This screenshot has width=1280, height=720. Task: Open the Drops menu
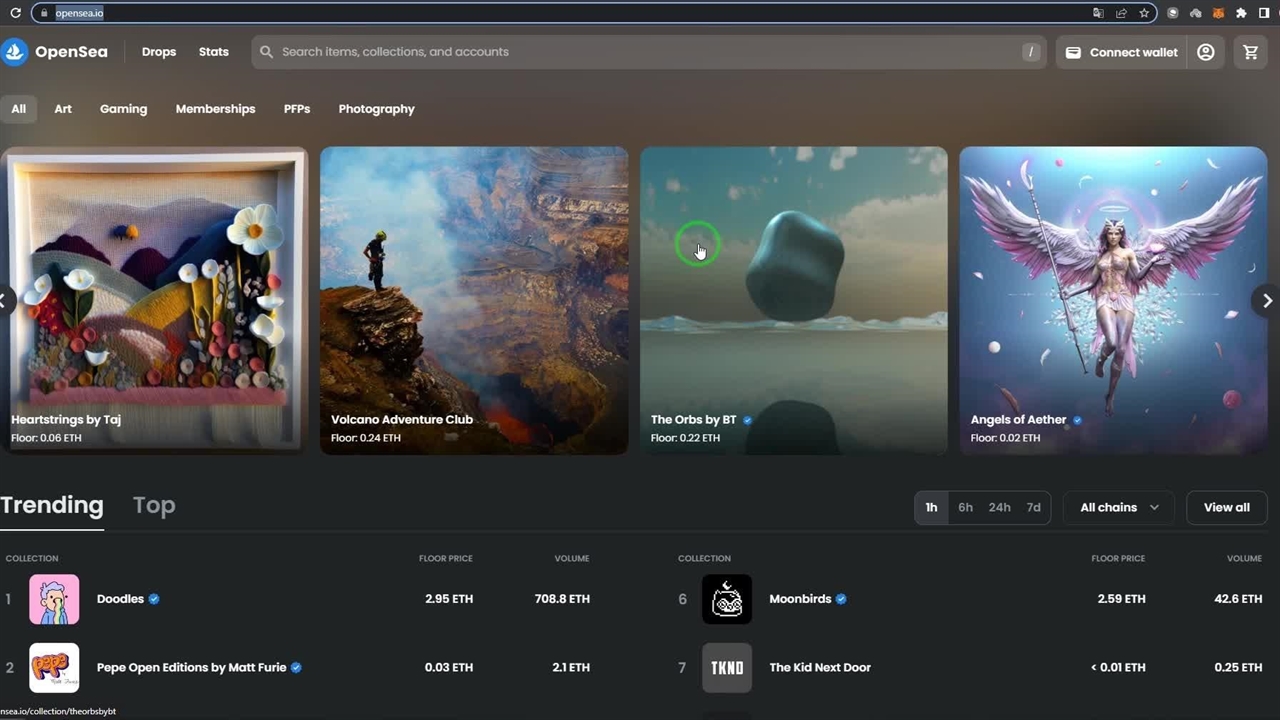[x=159, y=52]
